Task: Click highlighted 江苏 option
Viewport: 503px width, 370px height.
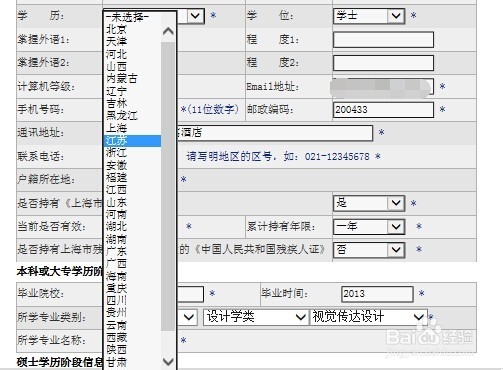Action: [133, 140]
